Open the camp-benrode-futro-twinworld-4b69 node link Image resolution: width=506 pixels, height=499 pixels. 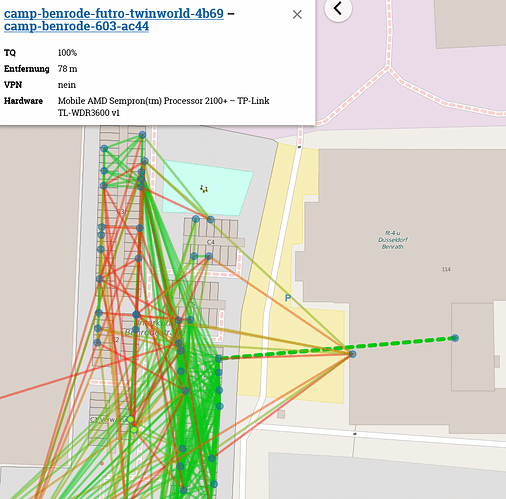coord(114,14)
